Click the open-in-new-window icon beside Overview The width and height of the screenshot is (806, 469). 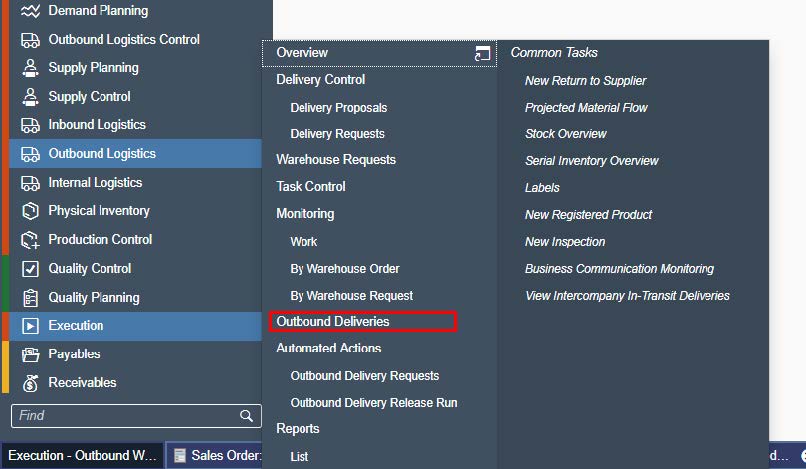pos(482,53)
